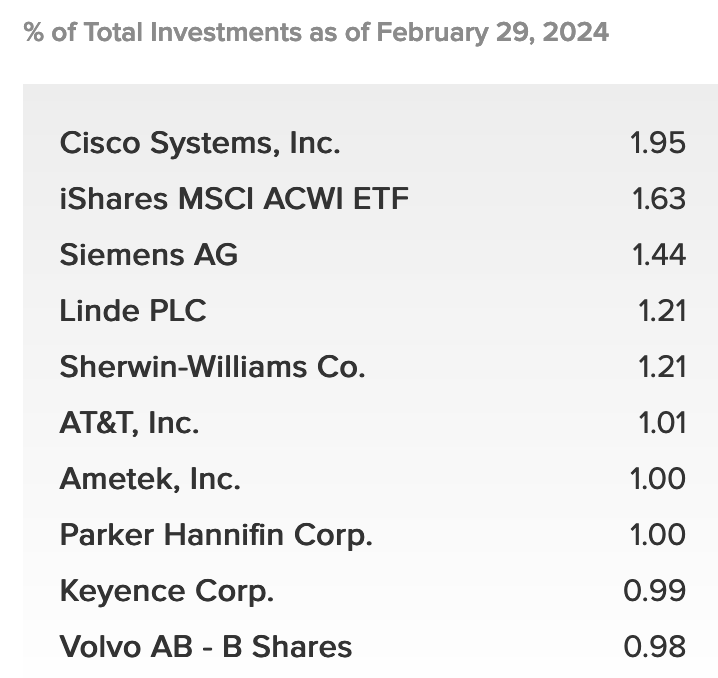
Task: Select Sherwin-Williams Co. in the list
Action: pos(212,367)
